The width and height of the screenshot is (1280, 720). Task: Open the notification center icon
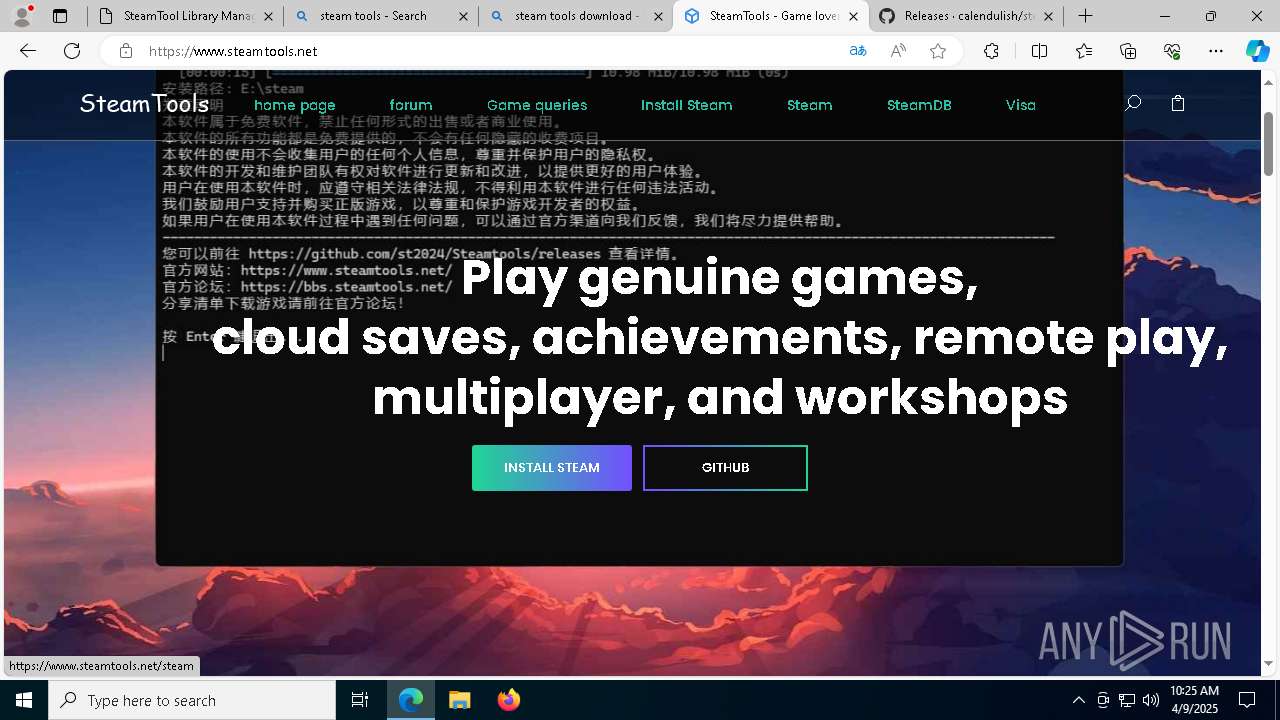[x=1247, y=700]
